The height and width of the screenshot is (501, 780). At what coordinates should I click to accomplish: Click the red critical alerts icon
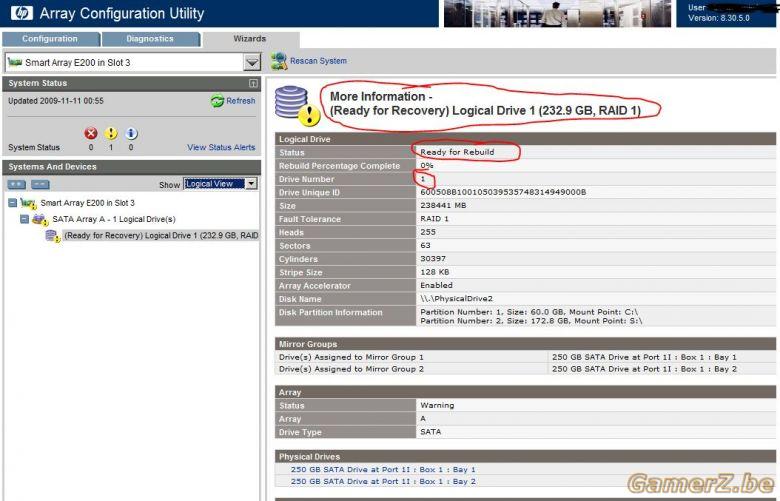91,133
